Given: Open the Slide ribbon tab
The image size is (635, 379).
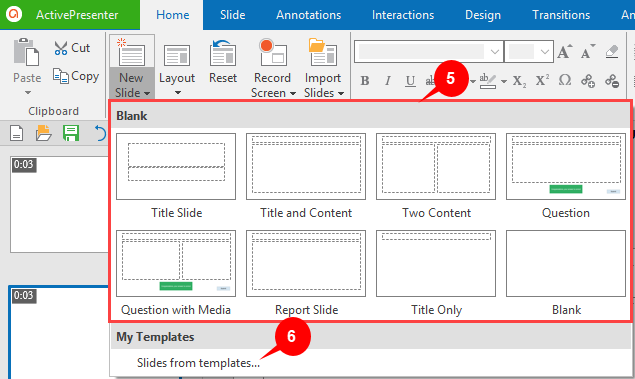Looking at the screenshot, I should click(x=232, y=15).
